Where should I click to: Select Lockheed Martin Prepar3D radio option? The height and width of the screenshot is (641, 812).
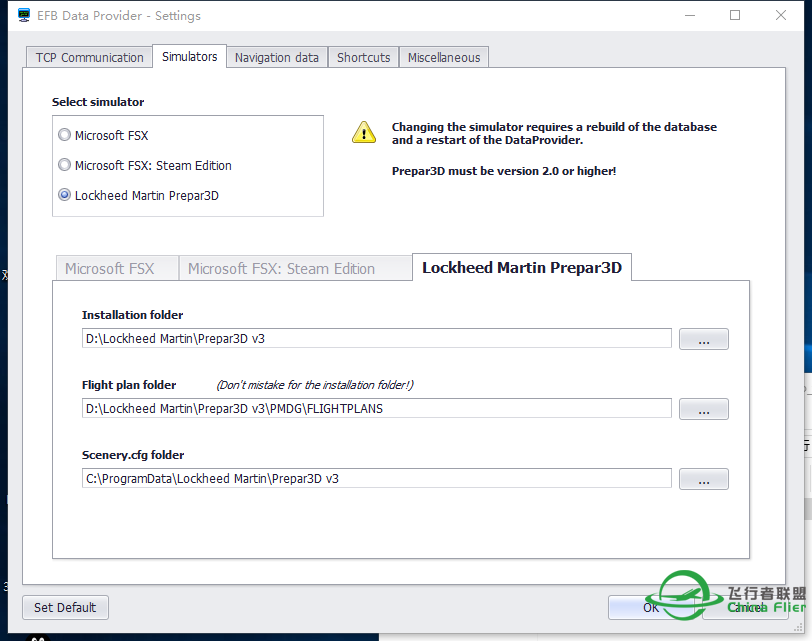(64, 195)
